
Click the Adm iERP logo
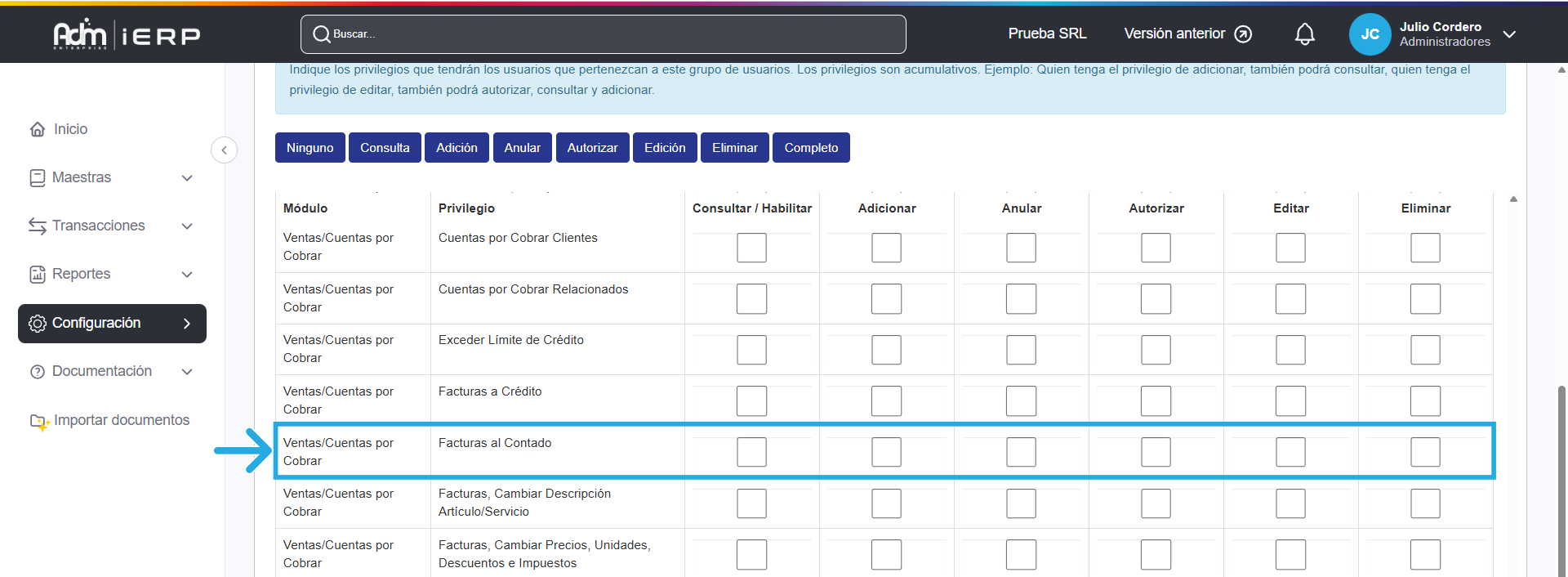127,34
